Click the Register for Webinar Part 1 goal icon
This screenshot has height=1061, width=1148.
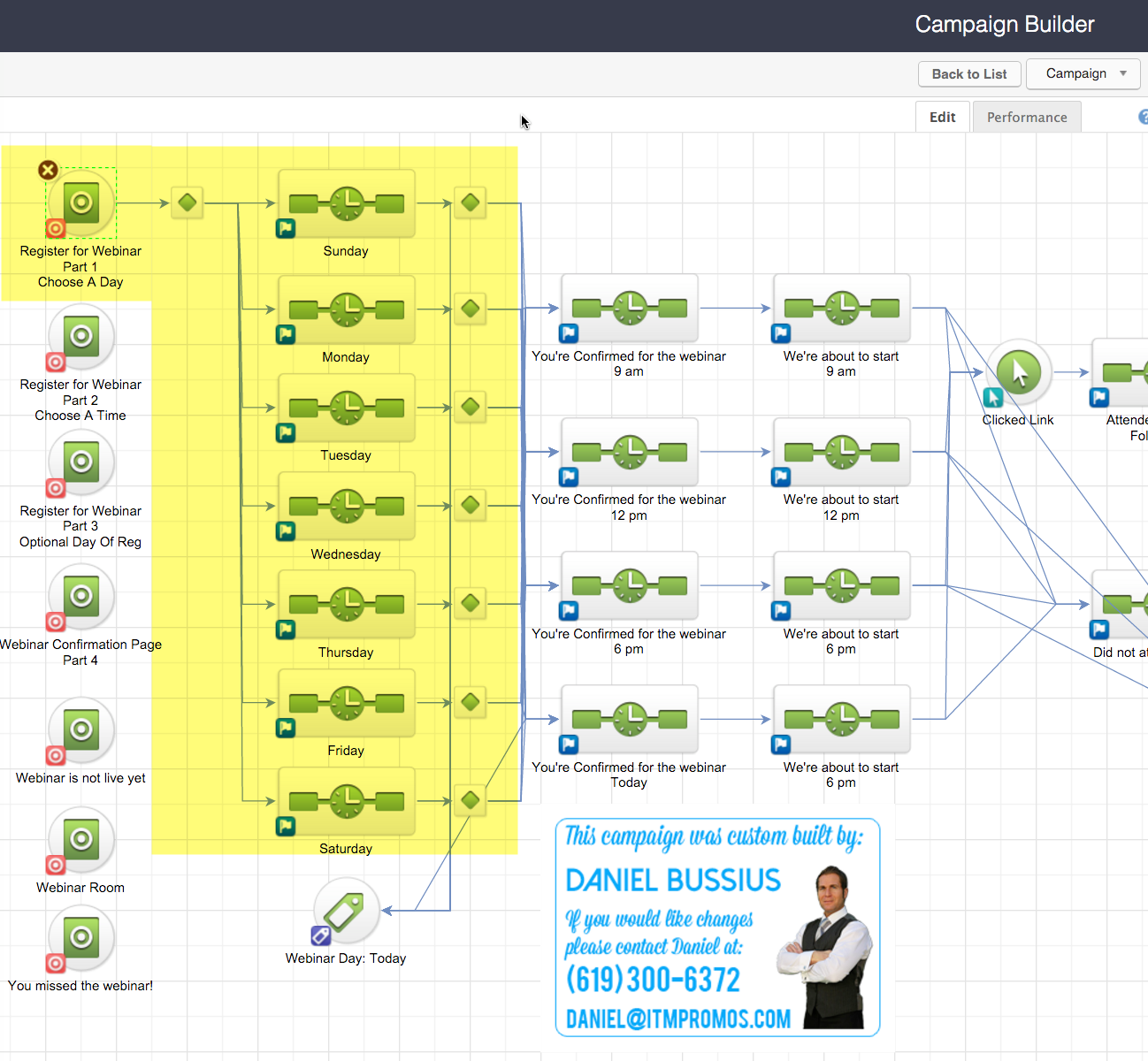point(81,202)
